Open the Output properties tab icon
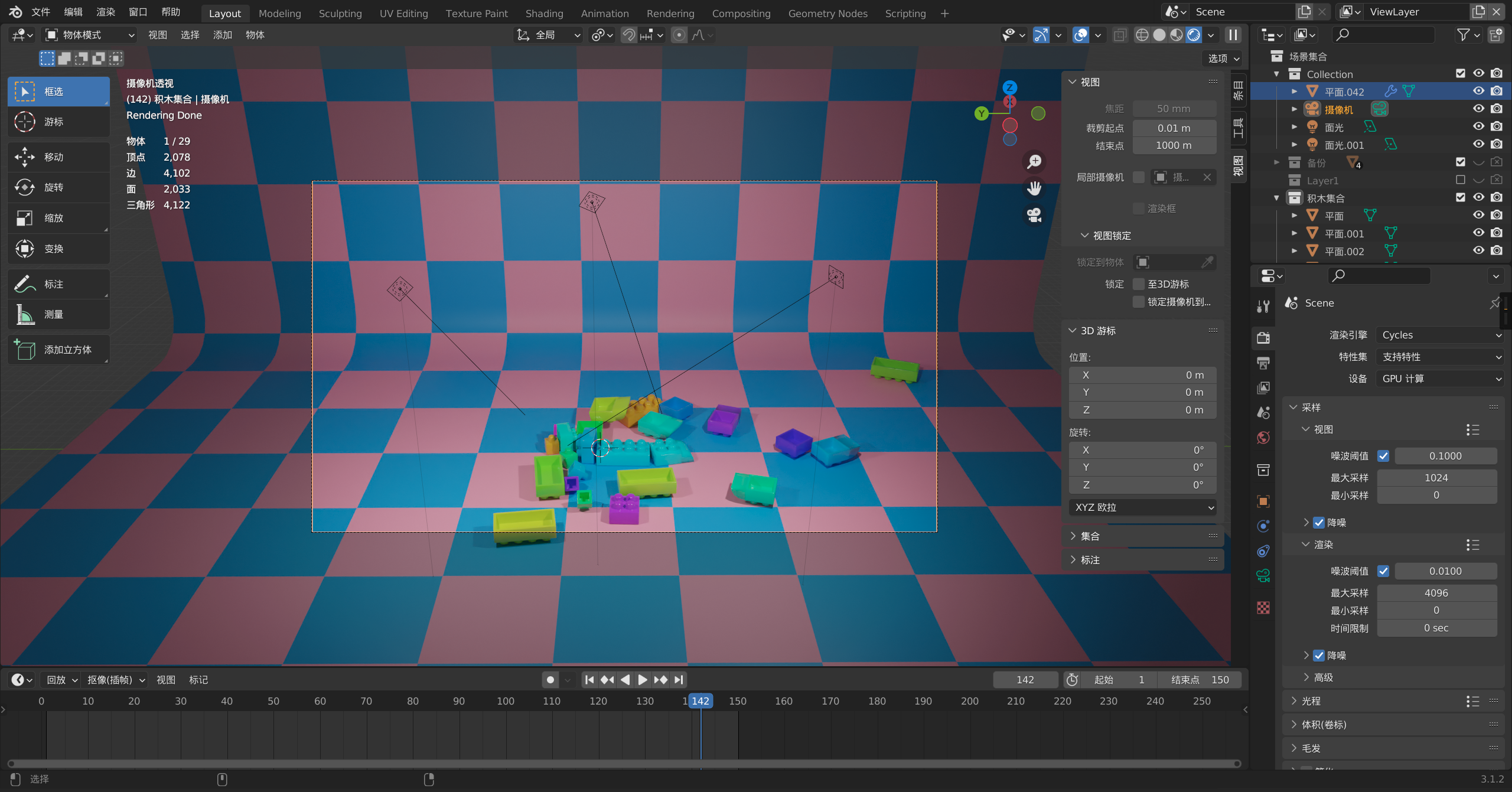 tap(1263, 363)
